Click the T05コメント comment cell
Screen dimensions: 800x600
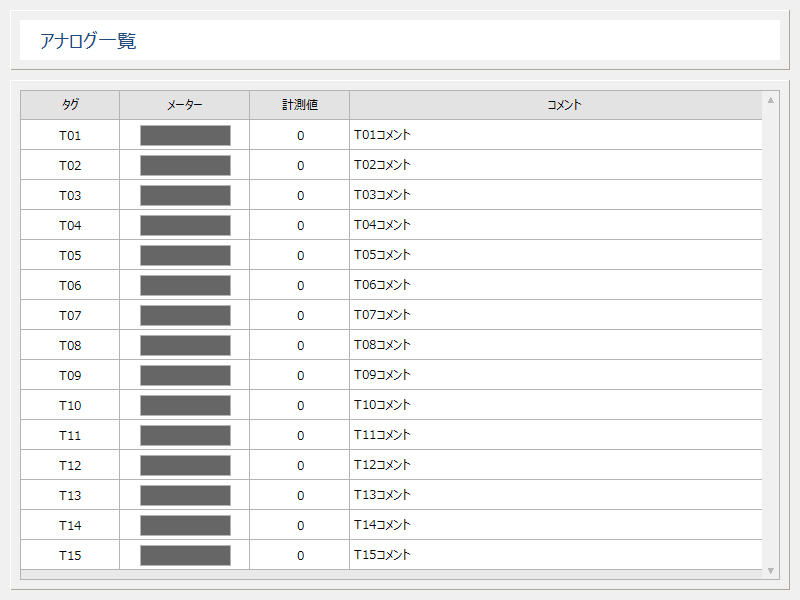556,255
